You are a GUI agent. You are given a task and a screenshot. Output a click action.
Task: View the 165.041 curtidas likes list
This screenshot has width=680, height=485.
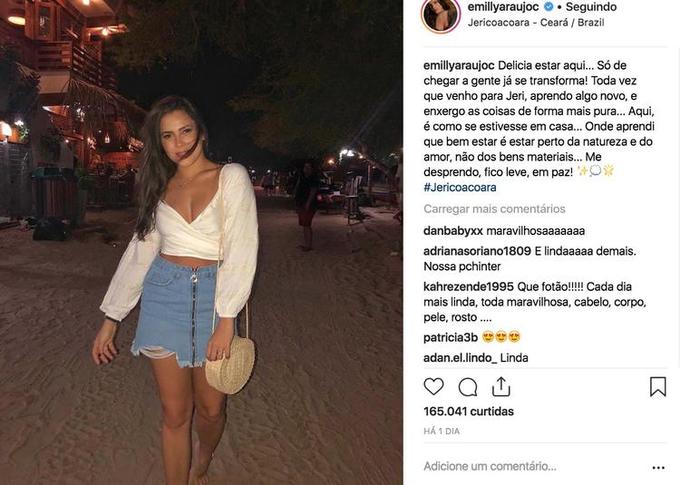(468, 411)
